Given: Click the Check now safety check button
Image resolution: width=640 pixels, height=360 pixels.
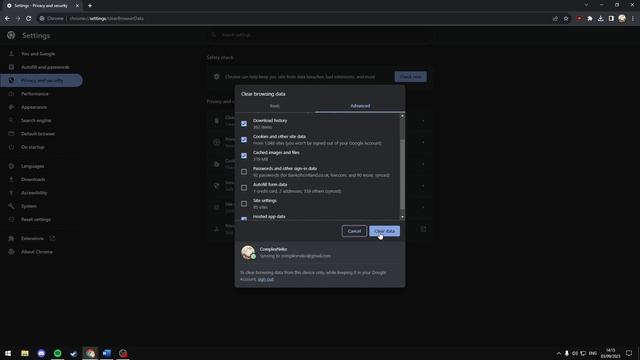Looking at the screenshot, I should pyautogui.click(x=410, y=77).
